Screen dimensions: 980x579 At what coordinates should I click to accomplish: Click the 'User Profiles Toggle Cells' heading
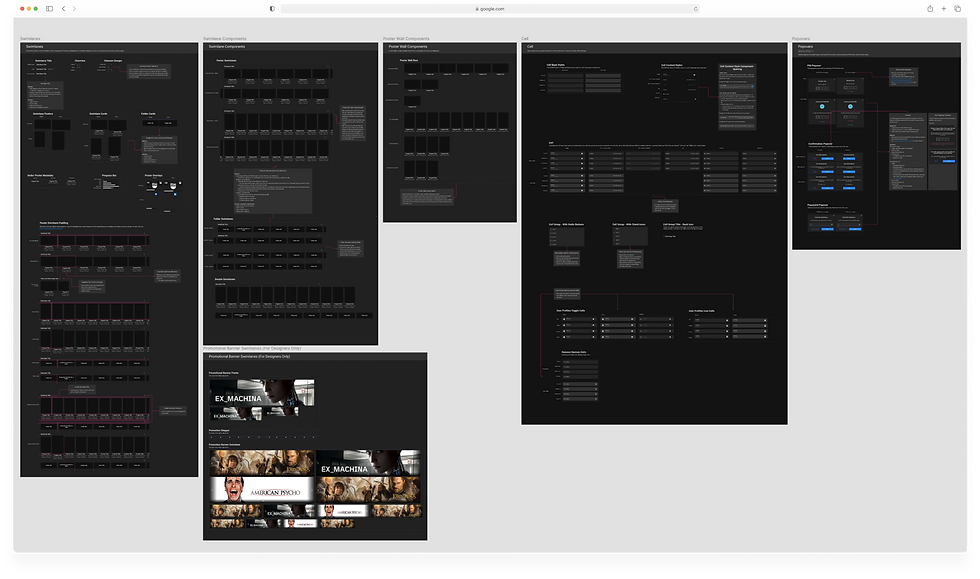[571, 311]
